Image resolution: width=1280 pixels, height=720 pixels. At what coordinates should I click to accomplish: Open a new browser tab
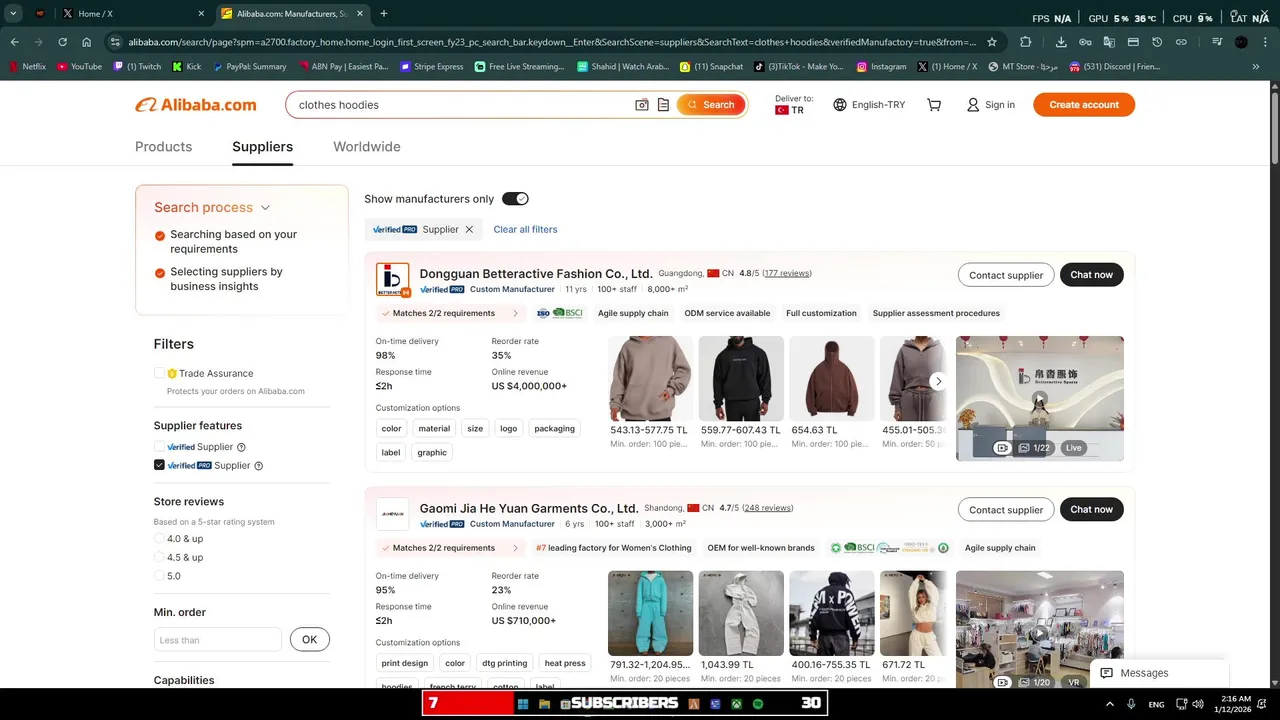click(384, 14)
